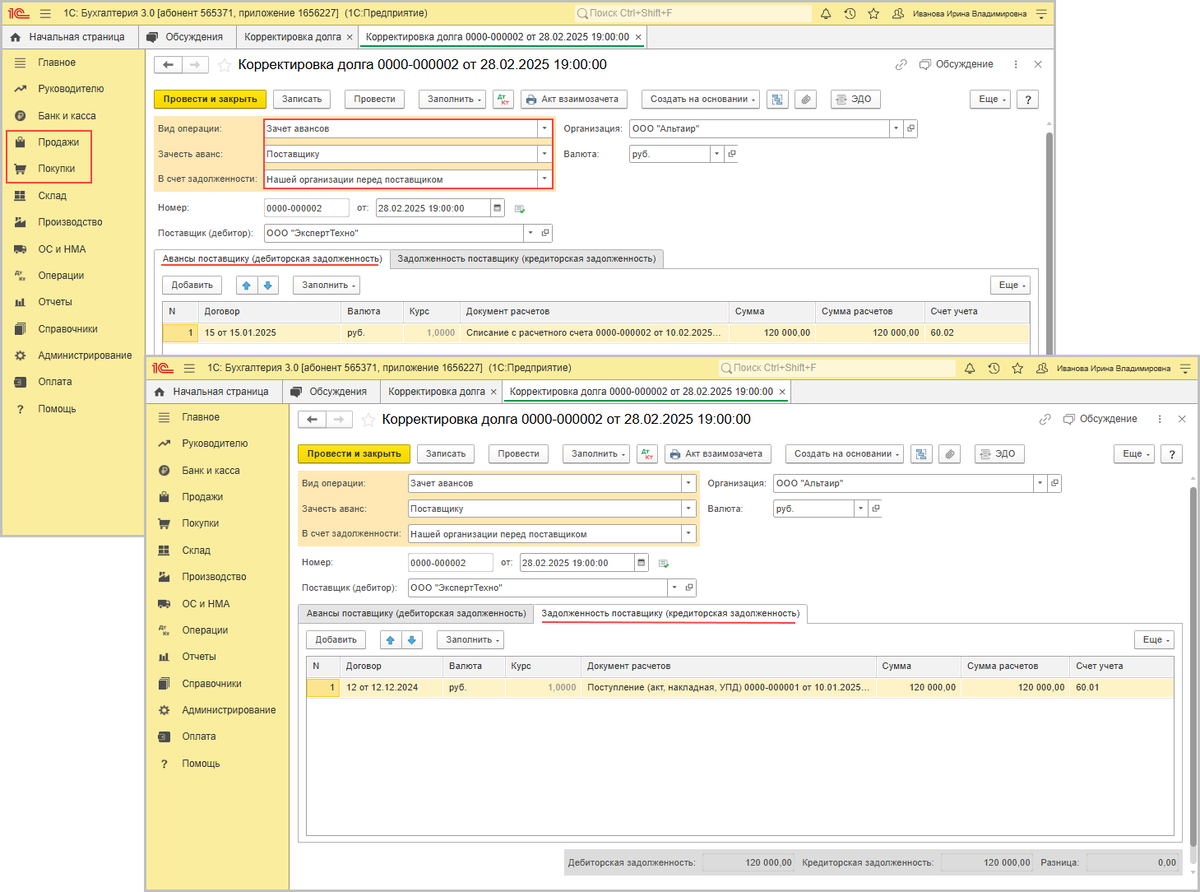Click Добавить button in front window table
Screen dimensions: 1200x892
[x=335, y=639]
